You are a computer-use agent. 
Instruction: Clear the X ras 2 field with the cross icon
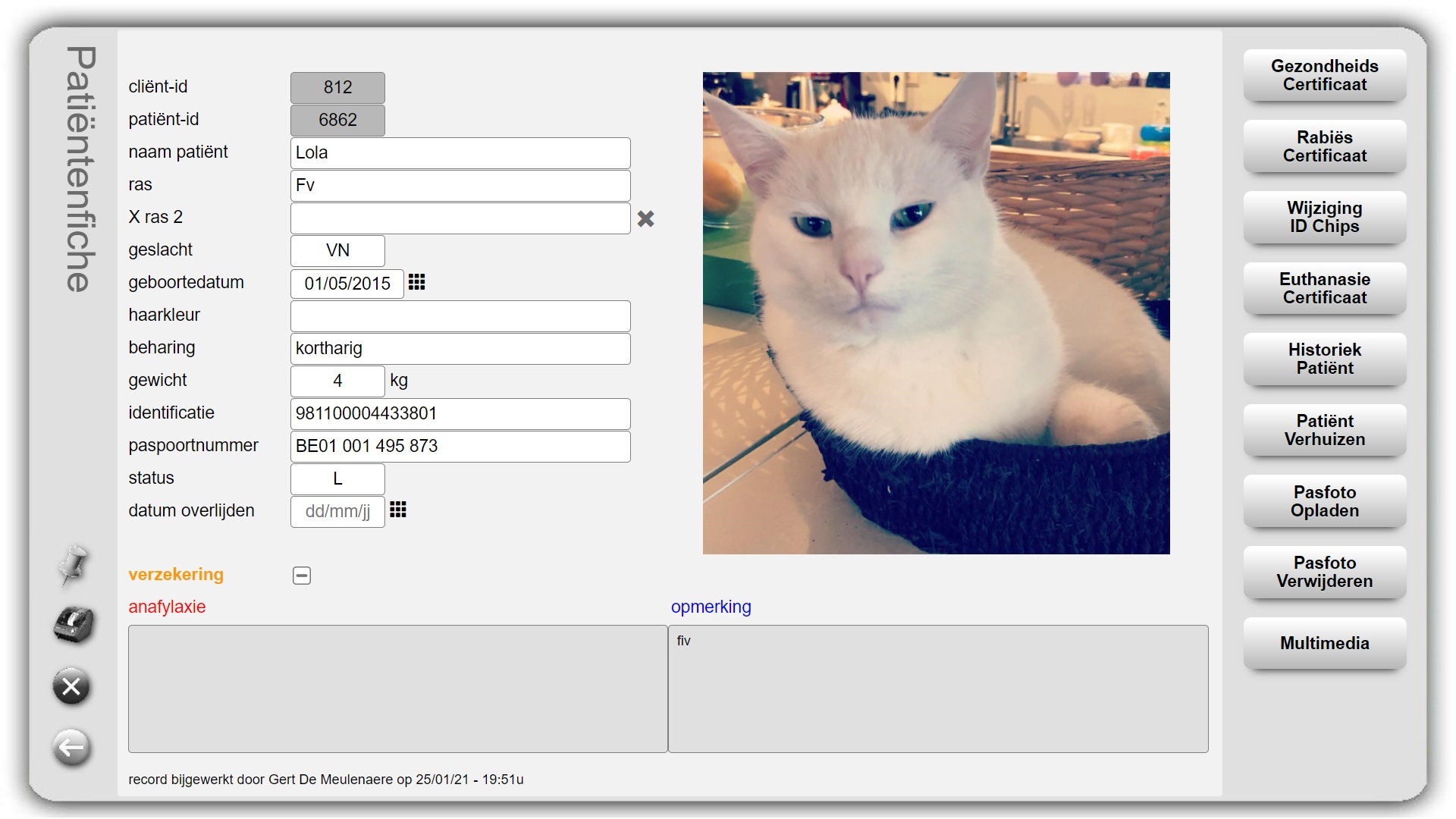[x=645, y=219]
